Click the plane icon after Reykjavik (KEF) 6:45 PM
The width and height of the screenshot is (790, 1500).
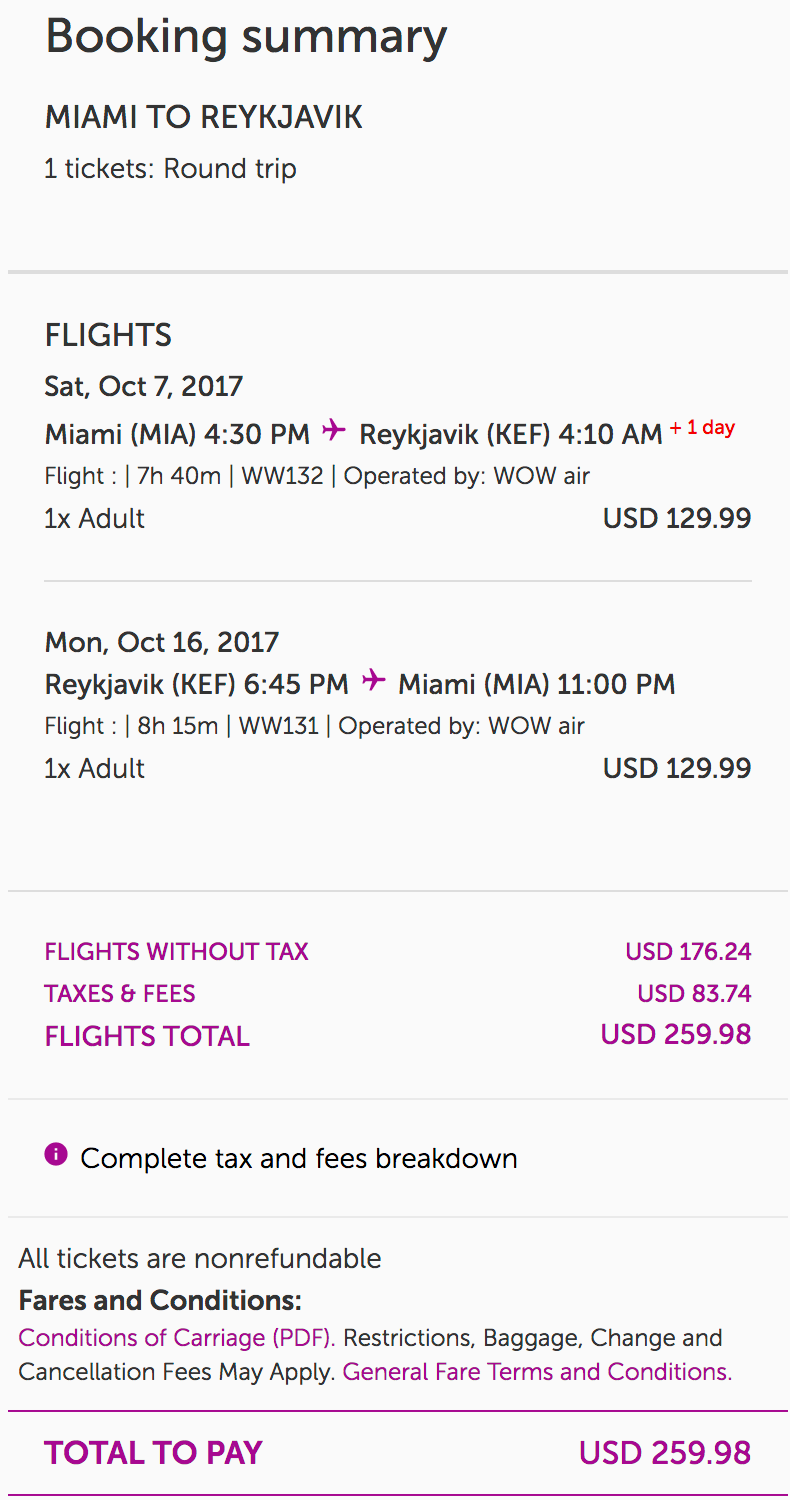coord(373,681)
